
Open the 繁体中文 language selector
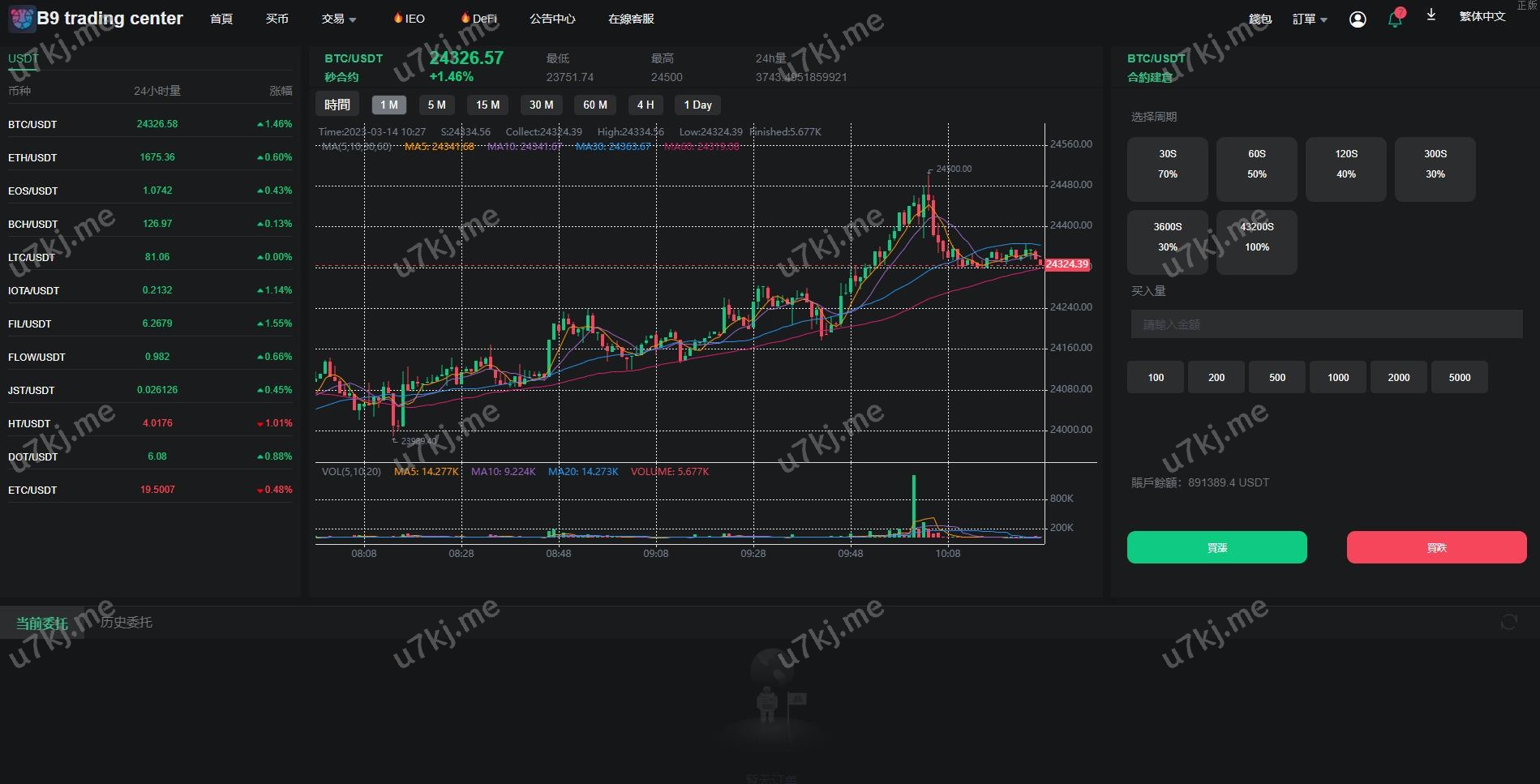pos(1482,17)
